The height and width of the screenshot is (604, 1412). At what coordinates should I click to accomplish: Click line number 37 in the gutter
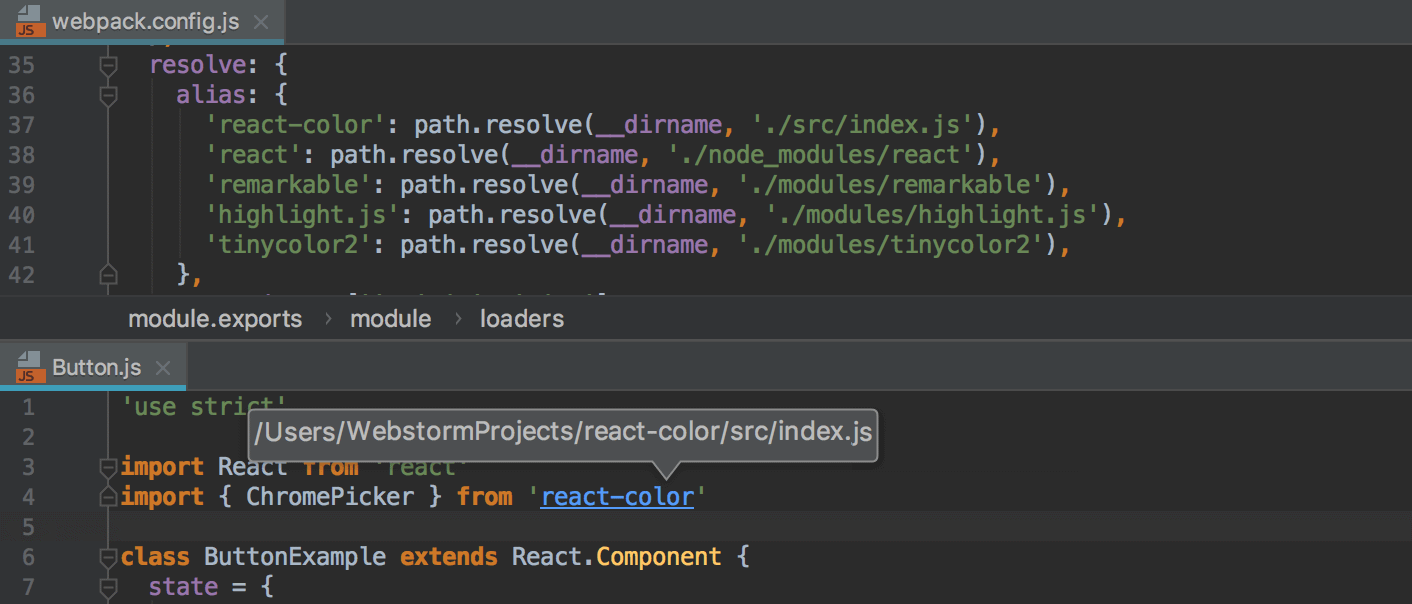pos(23,124)
